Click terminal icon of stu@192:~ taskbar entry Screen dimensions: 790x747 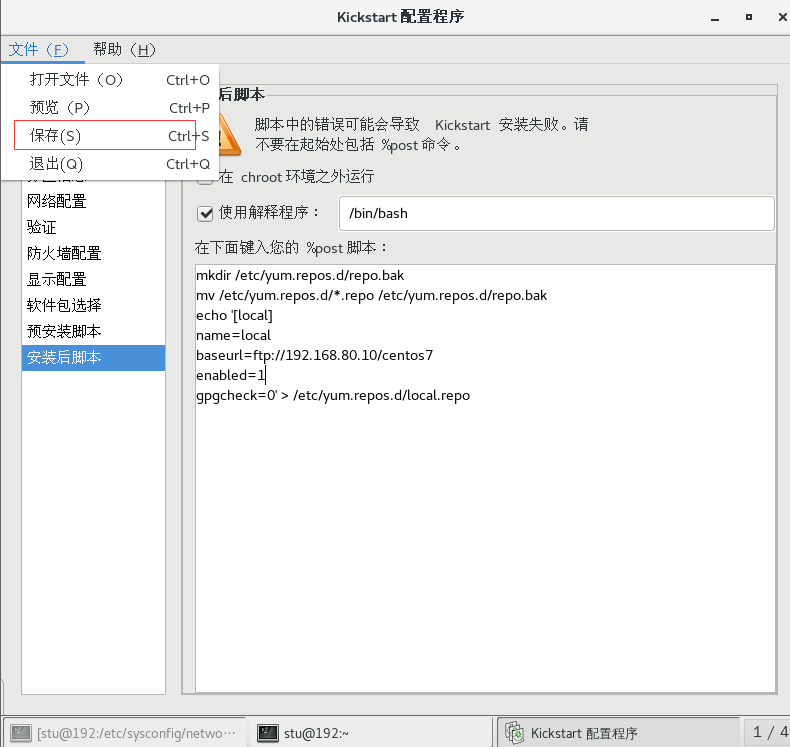coord(268,733)
